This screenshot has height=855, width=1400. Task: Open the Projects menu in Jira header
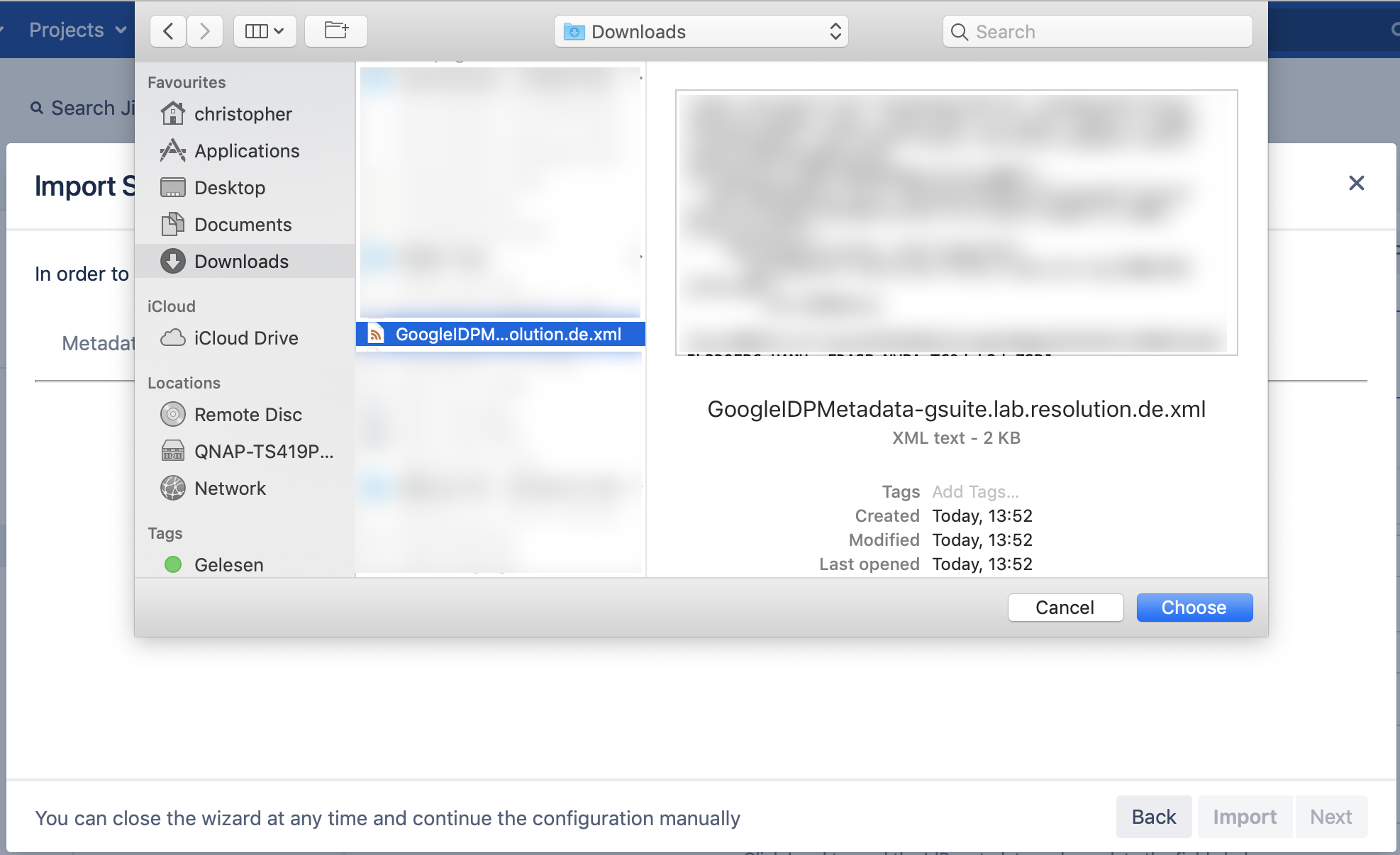(x=77, y=30)
